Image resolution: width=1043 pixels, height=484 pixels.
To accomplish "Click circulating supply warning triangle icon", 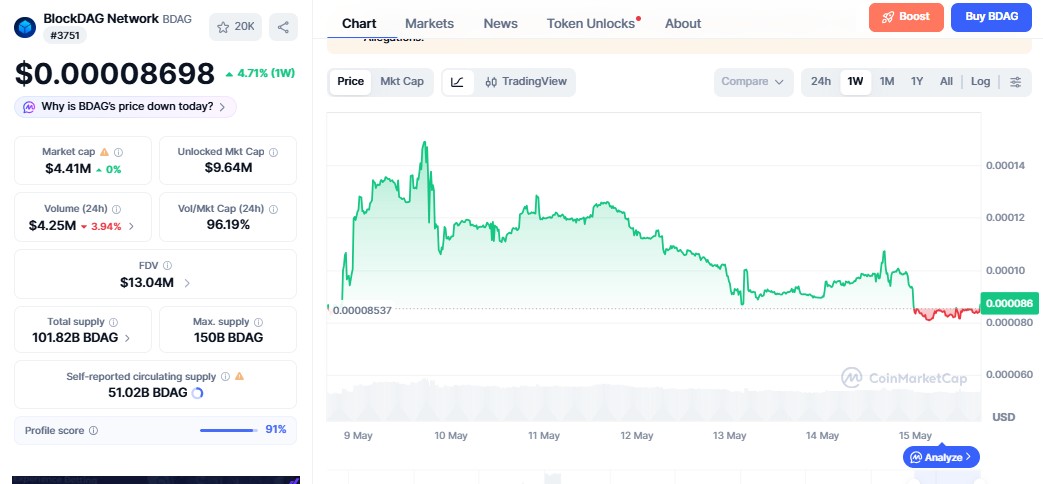I will pos(239,376).
